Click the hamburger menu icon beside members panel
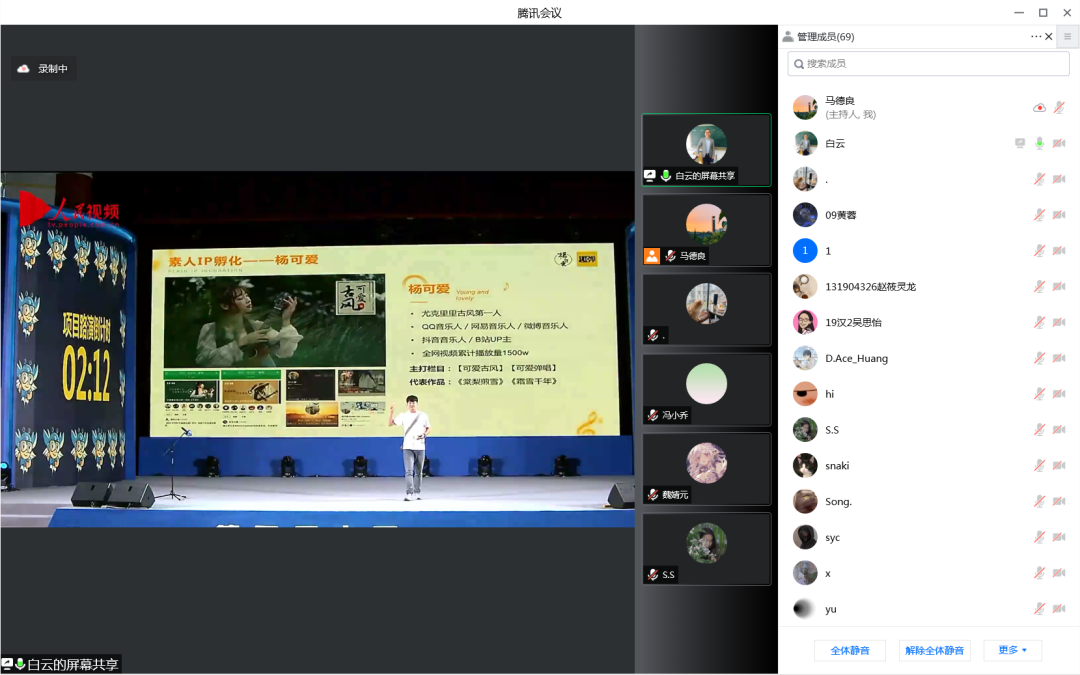Viewport: 1080px width, 675px height. click(x=1068, y=37)
